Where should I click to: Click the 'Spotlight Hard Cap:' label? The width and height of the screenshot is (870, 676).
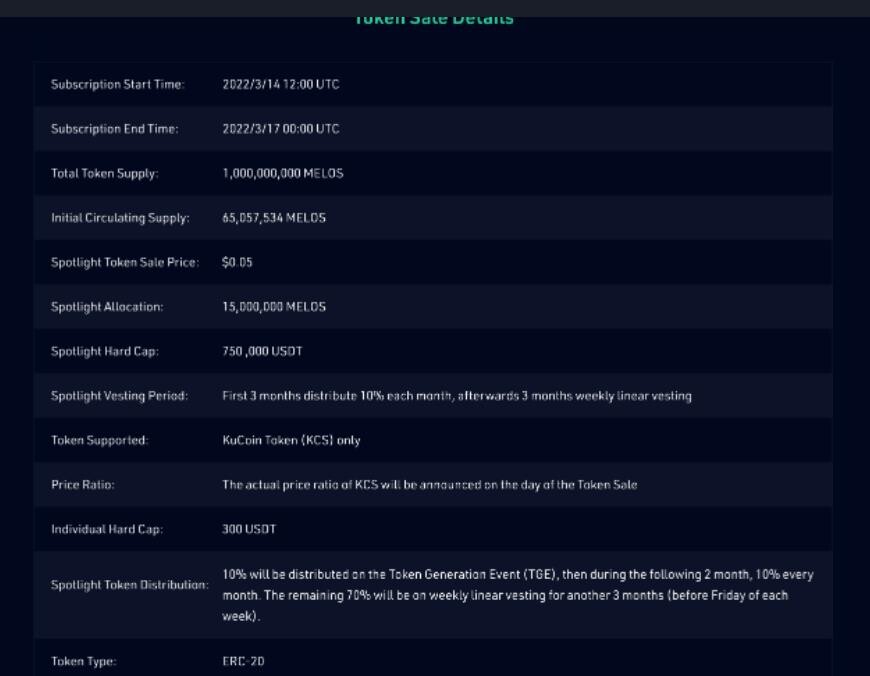point(105,351)
